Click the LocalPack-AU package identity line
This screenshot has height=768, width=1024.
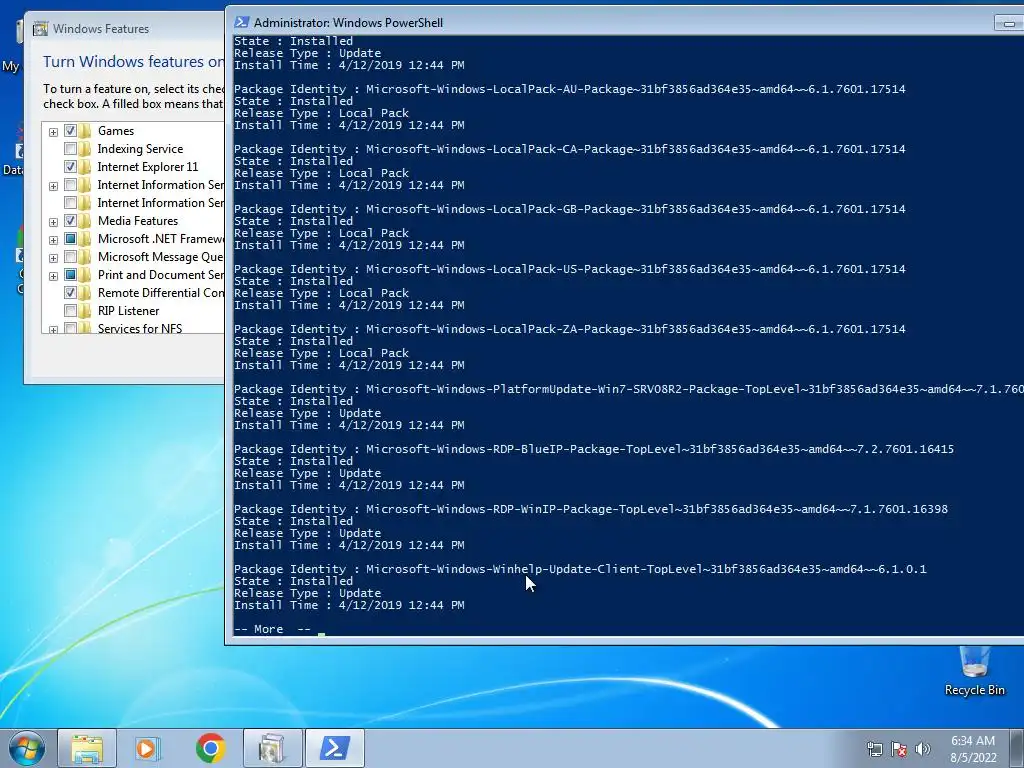coord(569,89)
